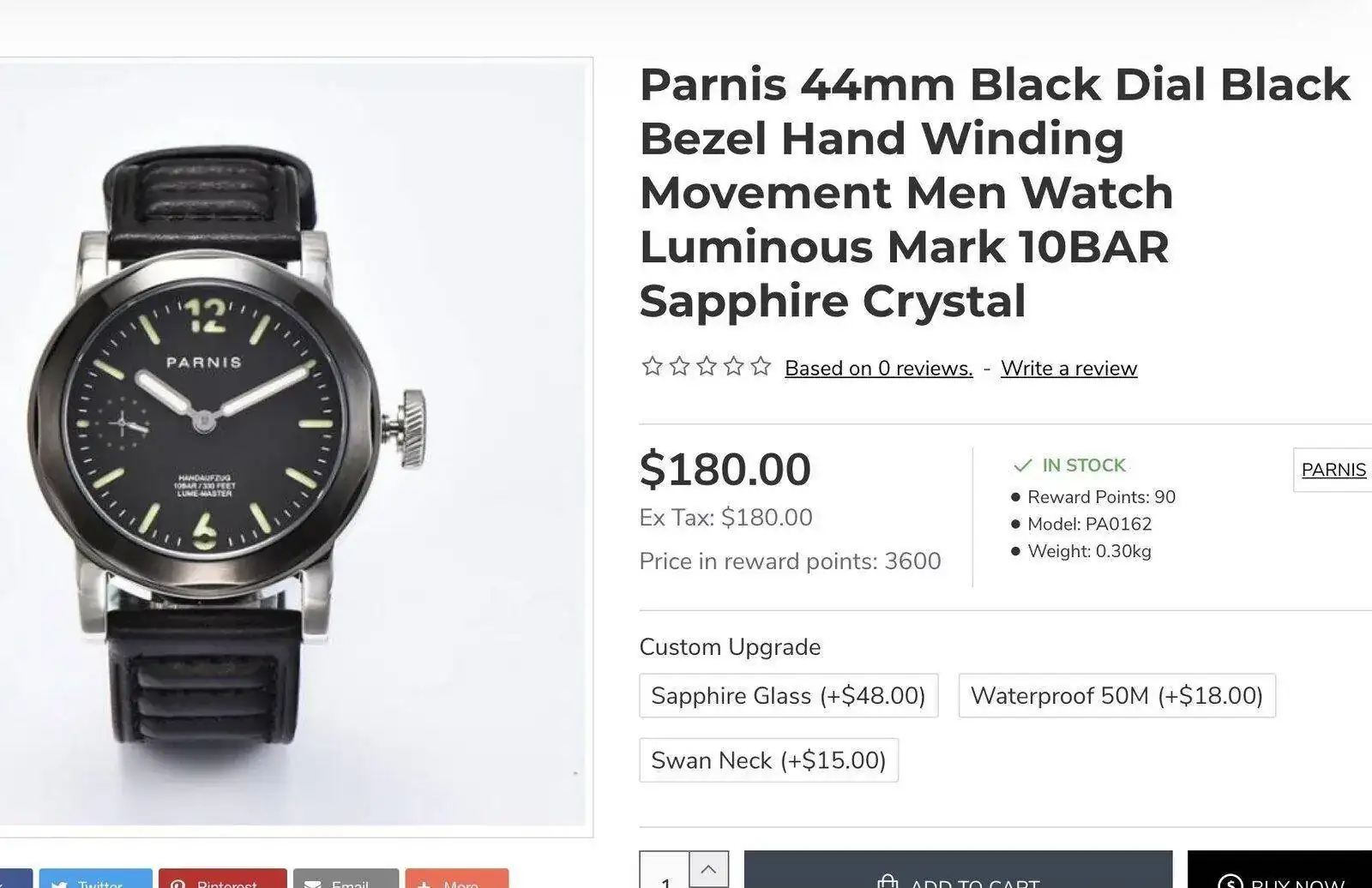Add the watch to cart
This screenshot has height=888, width=1372.
957,876
